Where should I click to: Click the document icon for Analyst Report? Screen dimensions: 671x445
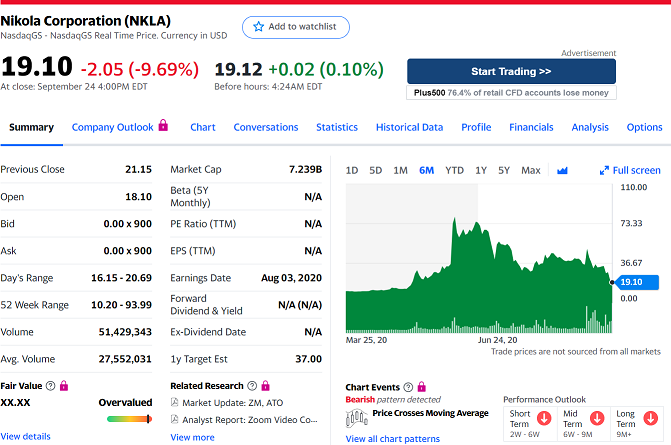(x=175, y=419)
